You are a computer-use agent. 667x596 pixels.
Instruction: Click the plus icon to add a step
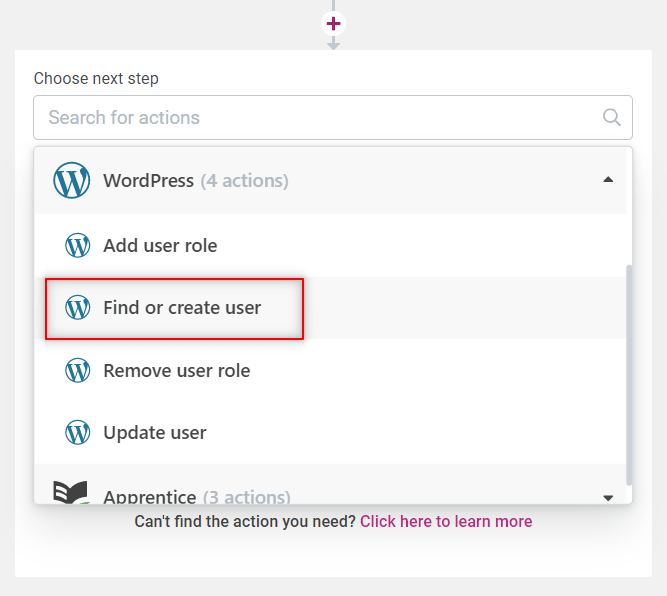pyautogui.click(x=333, y=23)
